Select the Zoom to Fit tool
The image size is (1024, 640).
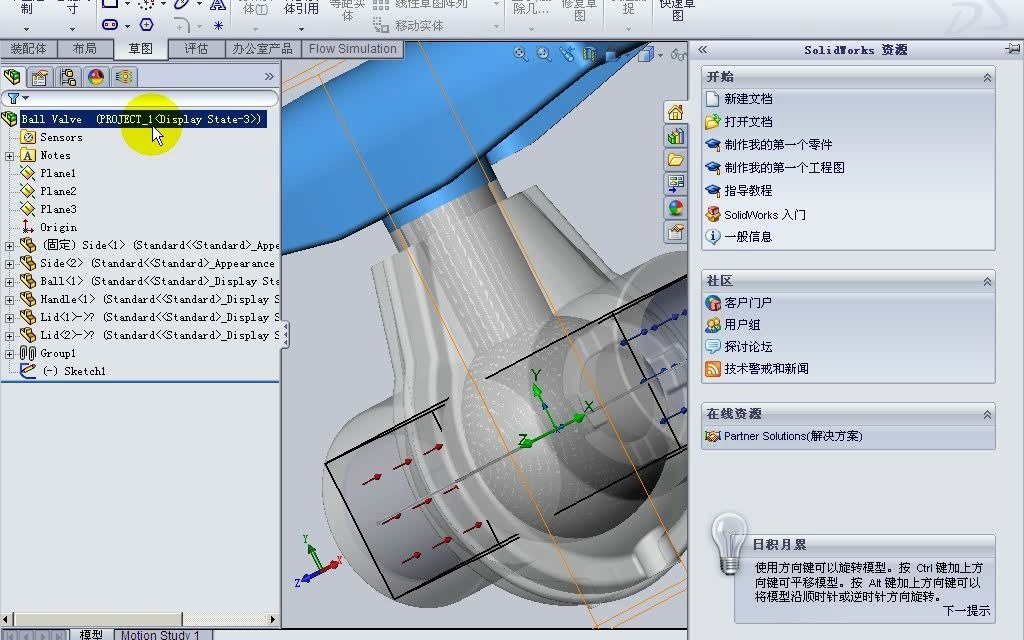coord(520,54)
